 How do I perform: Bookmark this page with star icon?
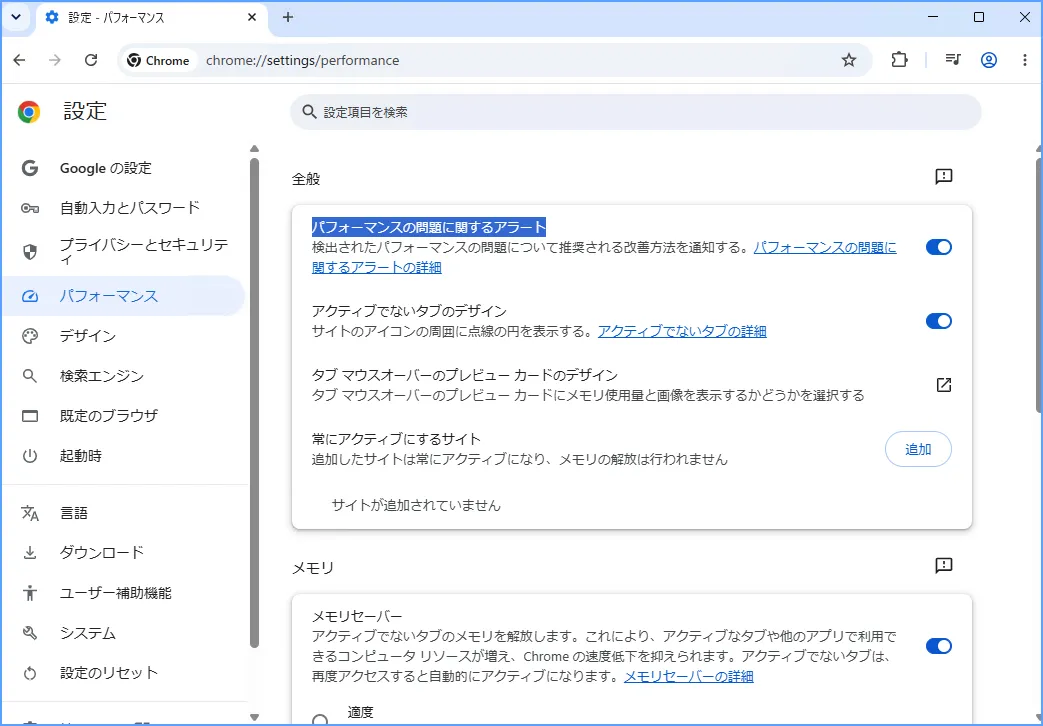pos(849,61)
